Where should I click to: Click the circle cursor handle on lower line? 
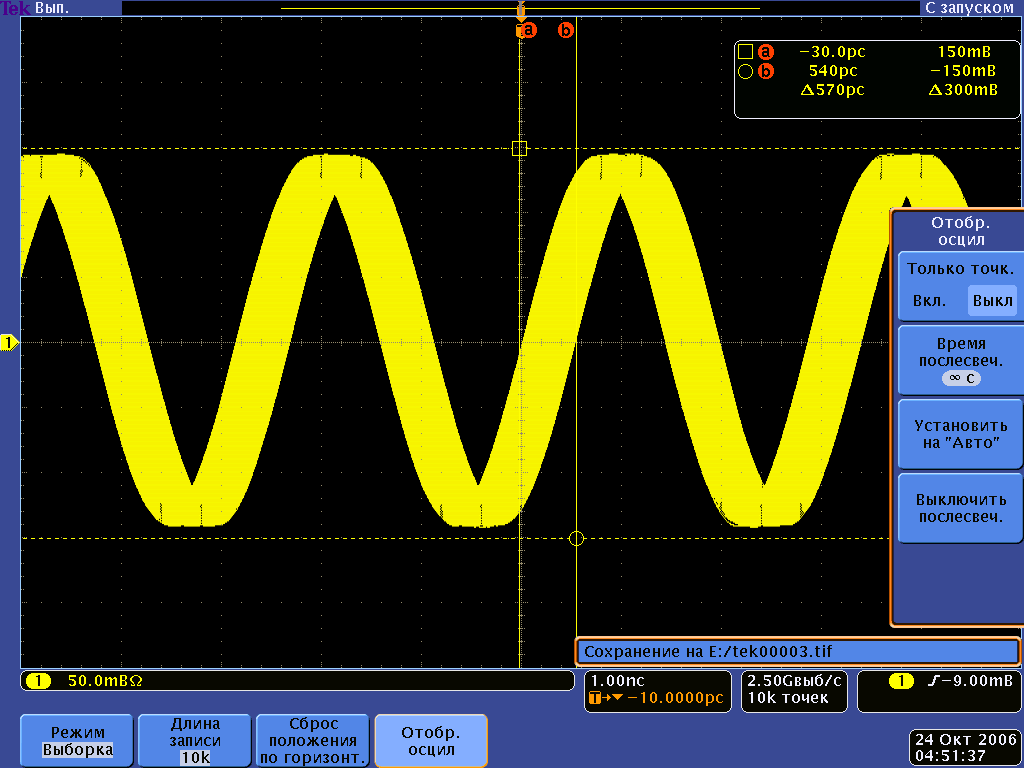[x=576, y=539]
